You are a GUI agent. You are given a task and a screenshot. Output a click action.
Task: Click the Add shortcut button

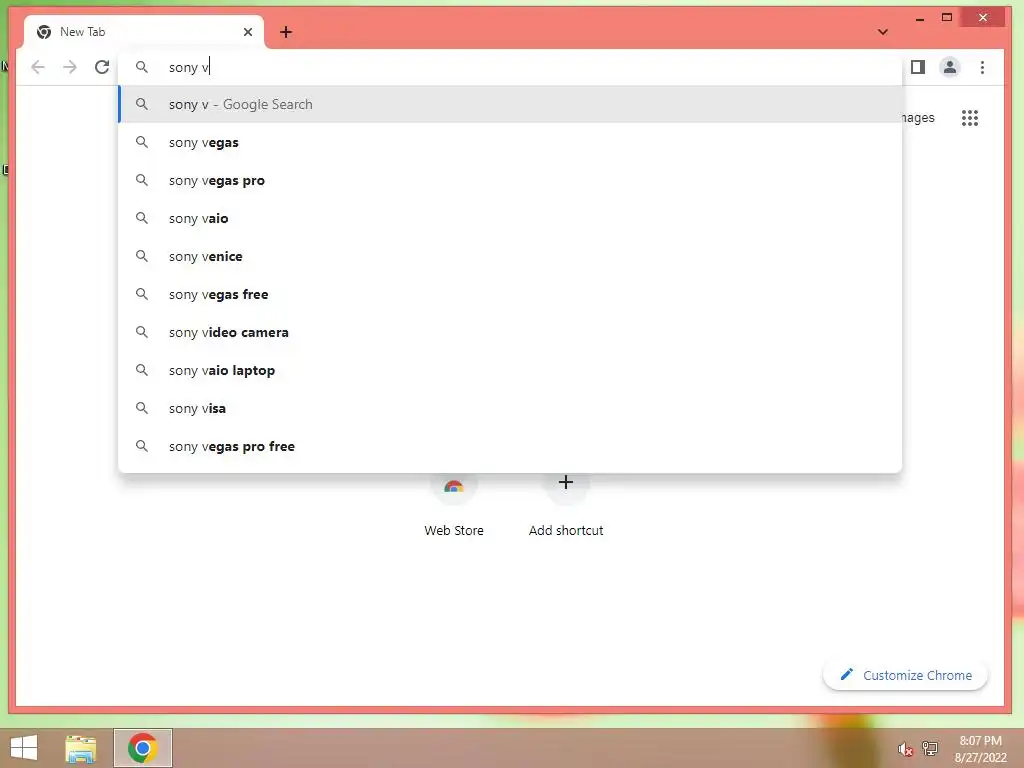point(566,506)
